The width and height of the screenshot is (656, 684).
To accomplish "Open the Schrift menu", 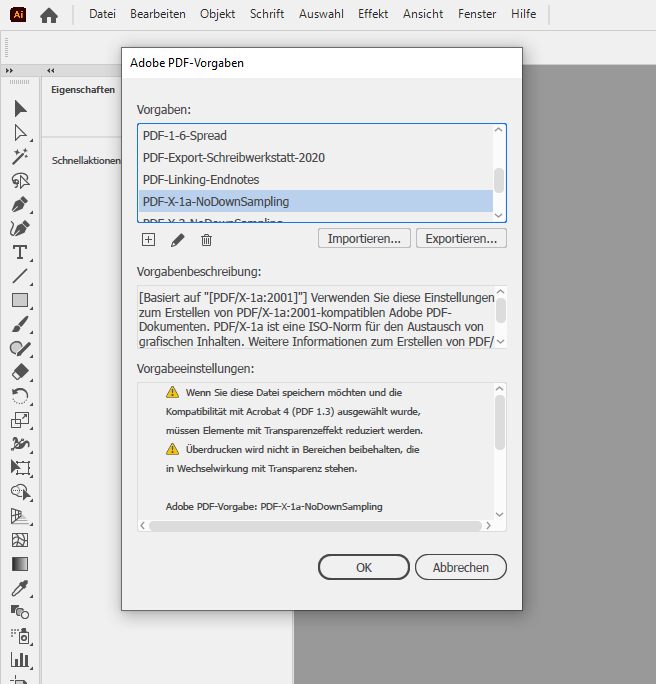I will (267, 14).
